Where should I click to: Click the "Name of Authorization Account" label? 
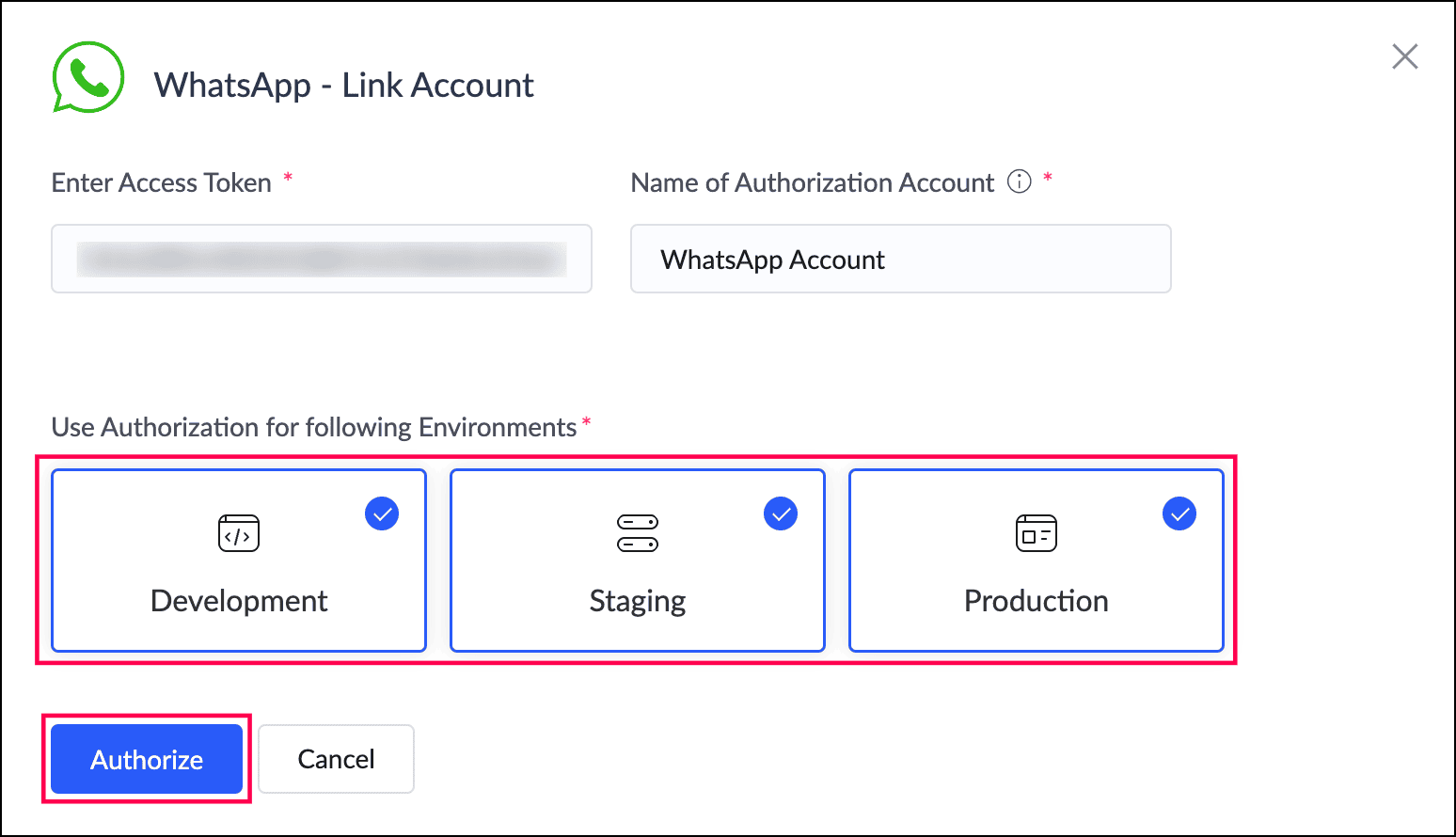(812, 182)
